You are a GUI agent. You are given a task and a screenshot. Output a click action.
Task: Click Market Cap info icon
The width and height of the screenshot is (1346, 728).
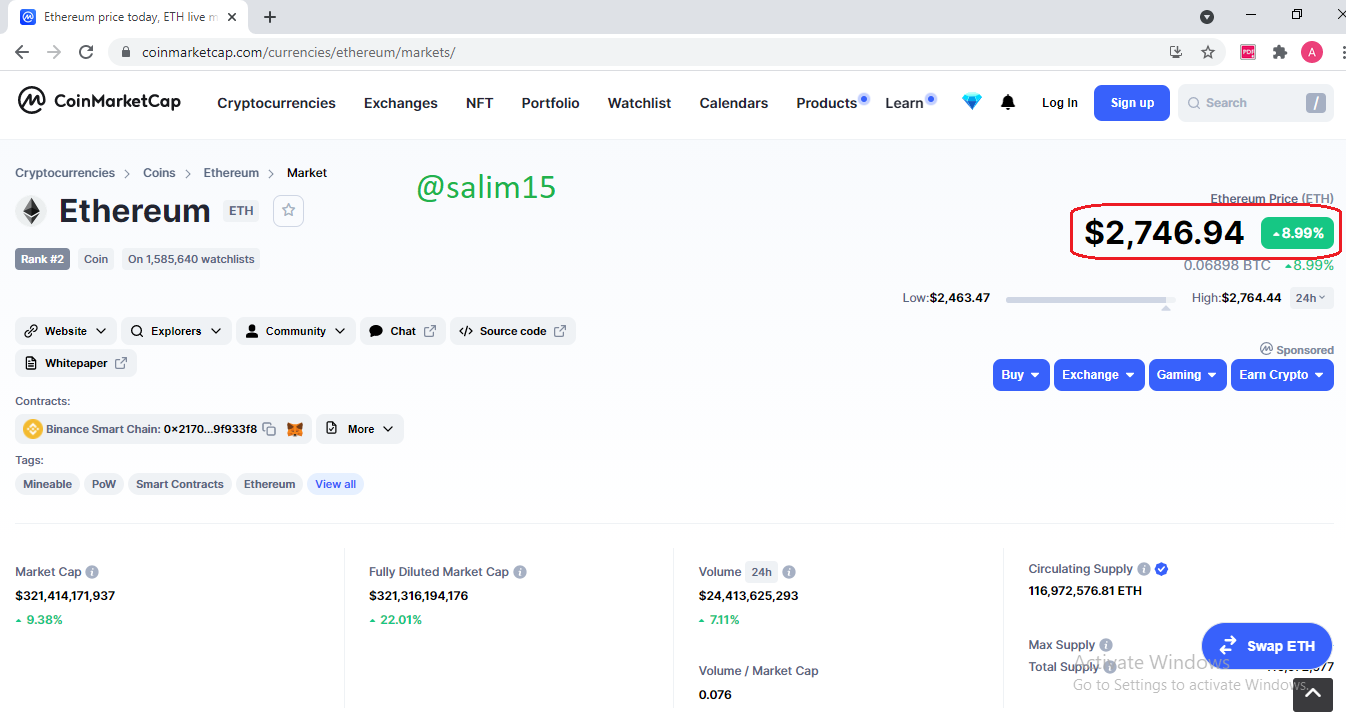[92, 572]
